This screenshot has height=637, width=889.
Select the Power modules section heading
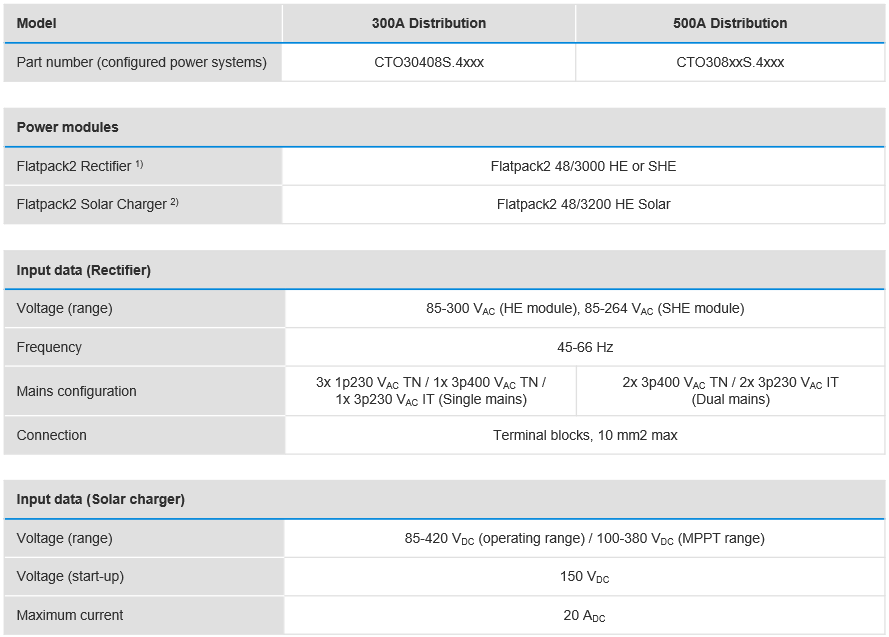(x=67, y=127)
